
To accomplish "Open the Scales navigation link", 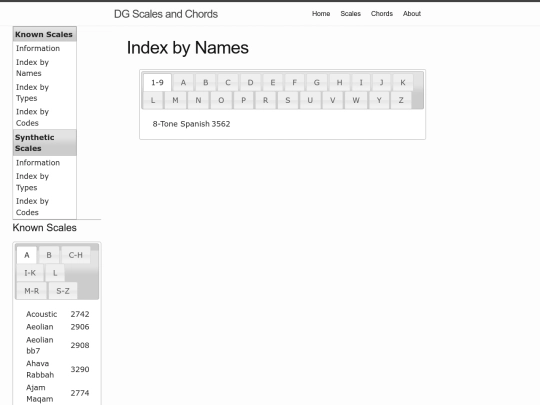I will pyautogui.click(x=351, y=14).
